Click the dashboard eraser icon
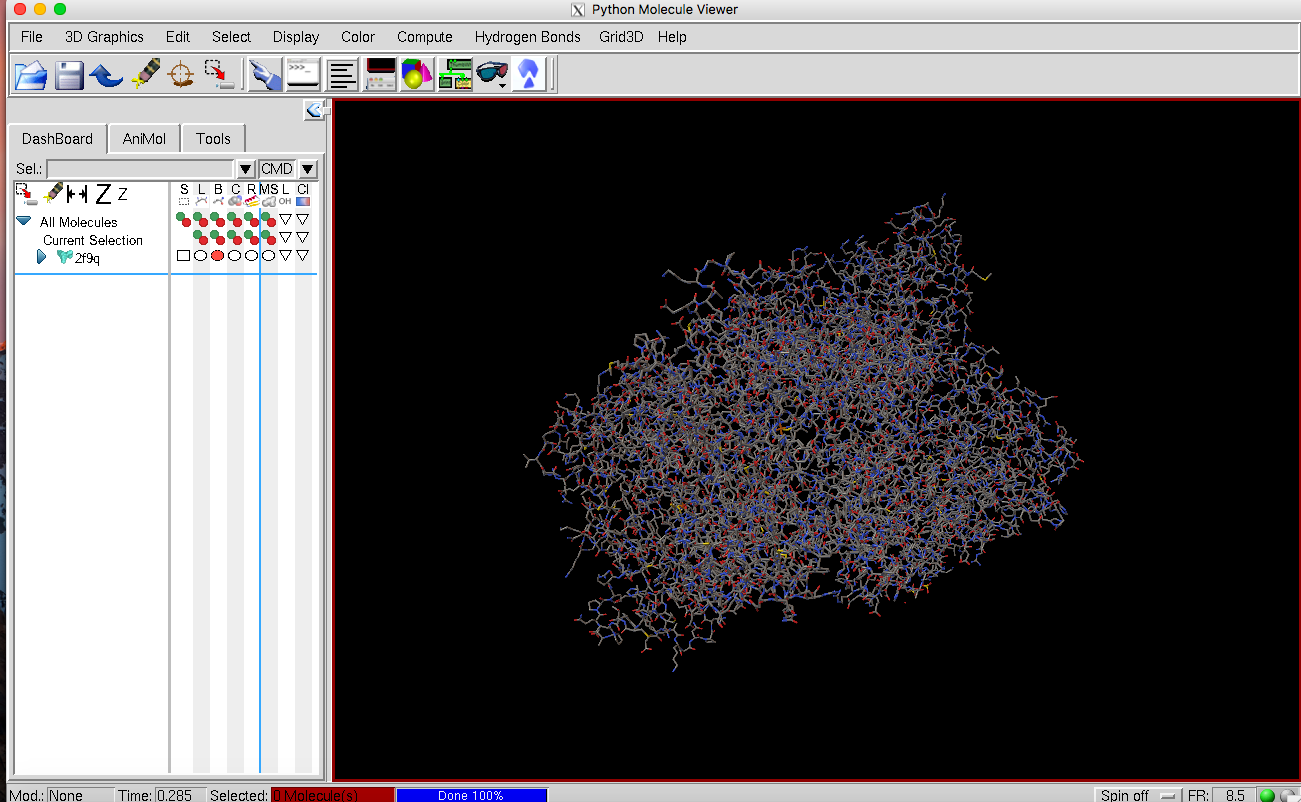 (x=53, y=195)
